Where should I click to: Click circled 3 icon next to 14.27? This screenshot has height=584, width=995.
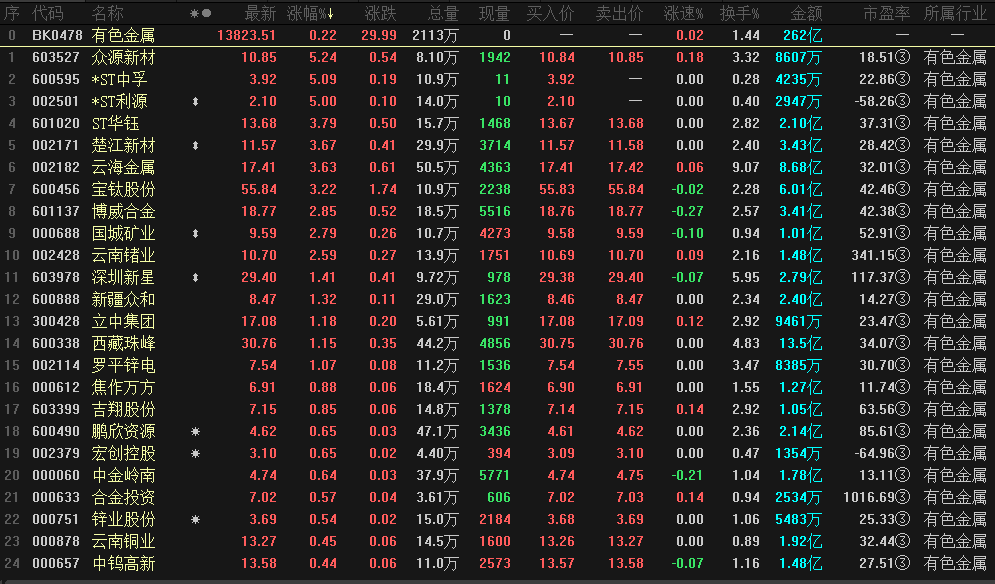[902, 300]
